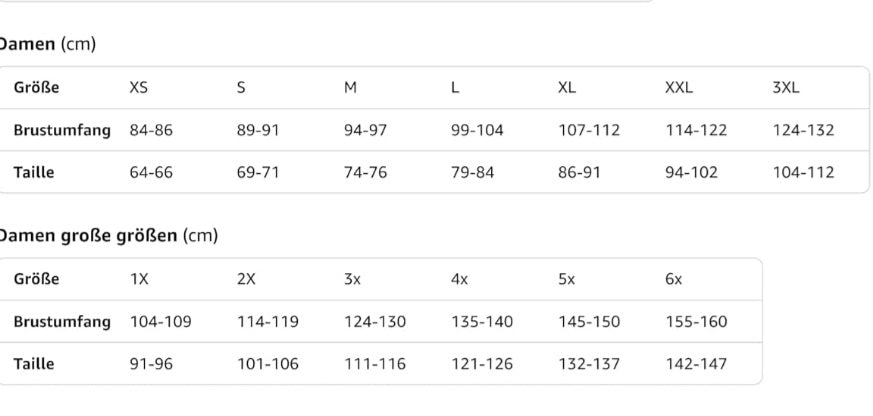Click the 79-84 waist value for L
This screenshot has height=416, width=873.
tap(472, 172)
